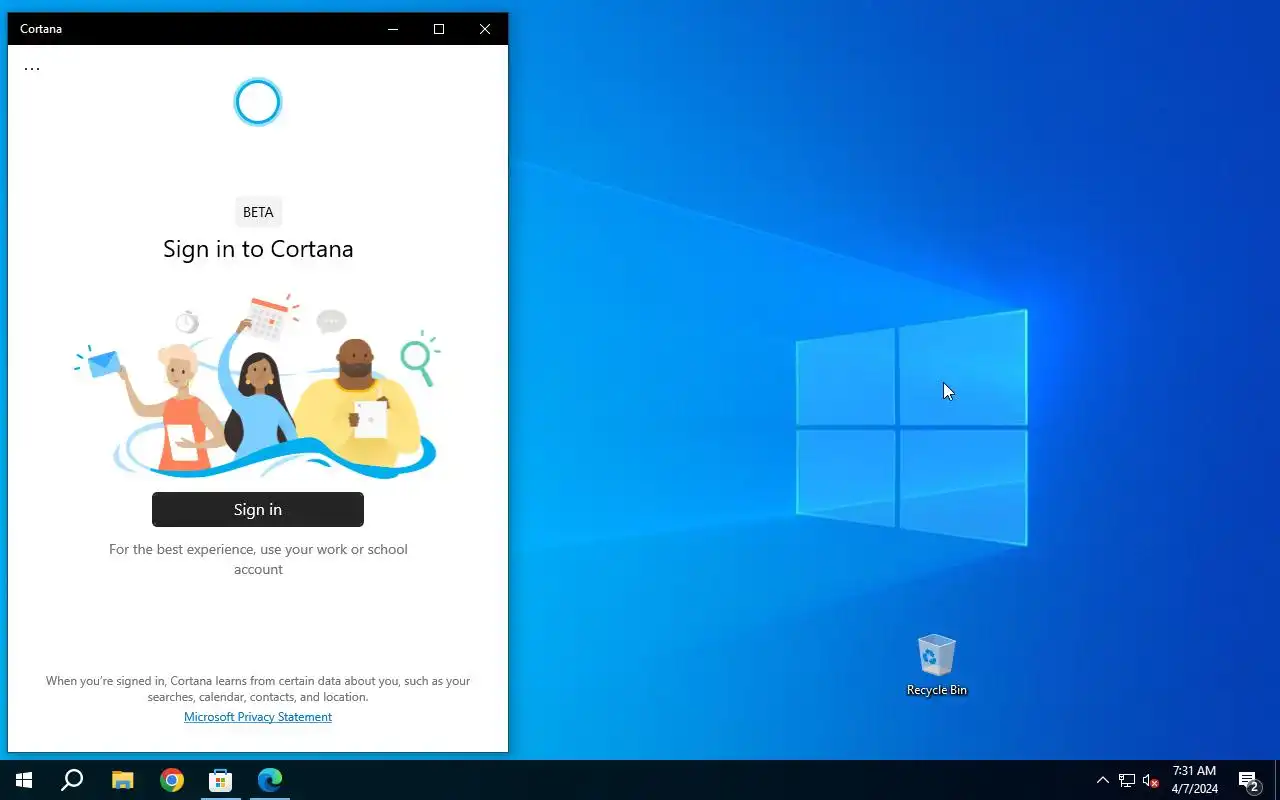Click the Sign in button
This screenshot has height=800, width=1280.
pos(258,509)
